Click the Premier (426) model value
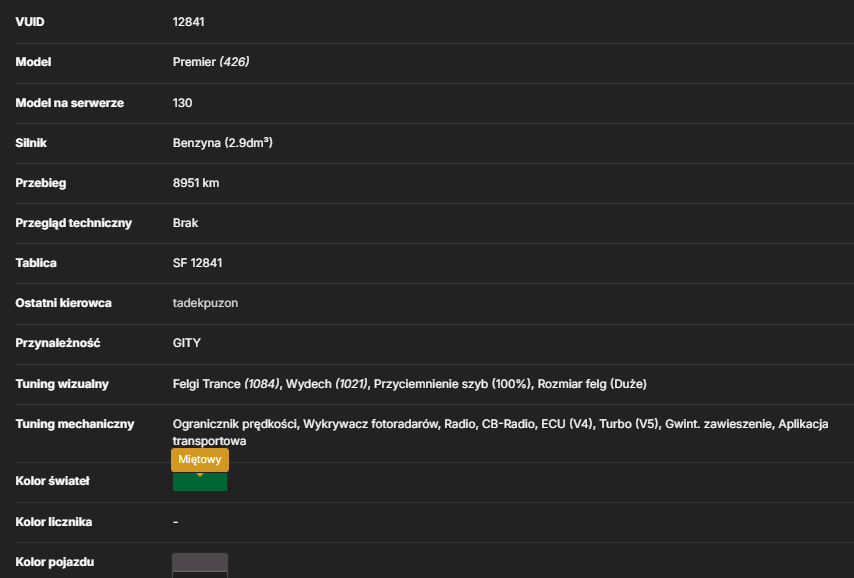 tap(211, 62)
